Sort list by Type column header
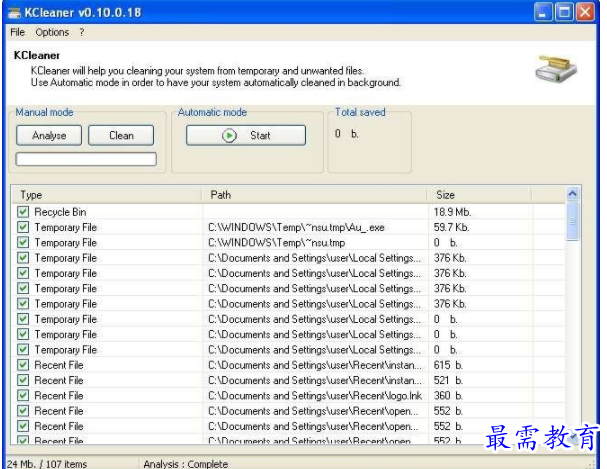This screenshot has height=469, width=607. pos(107,195)
